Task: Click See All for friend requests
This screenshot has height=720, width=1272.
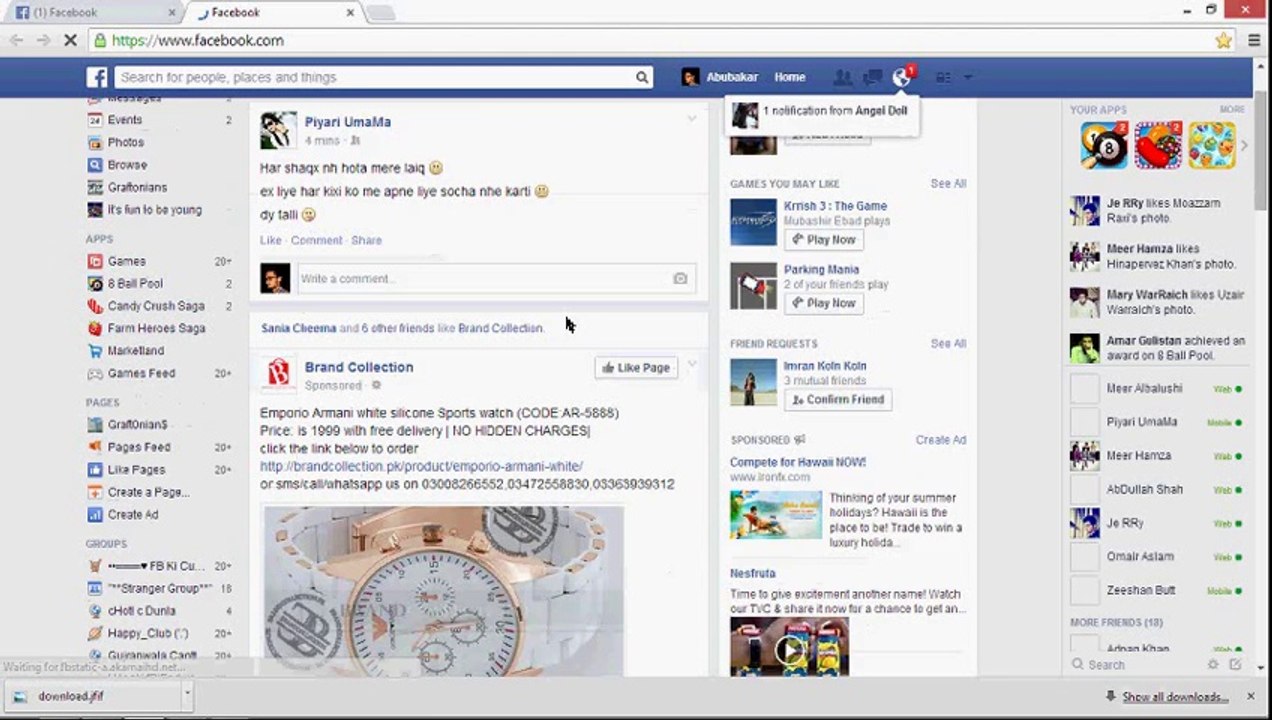Action: click(948, 344)
